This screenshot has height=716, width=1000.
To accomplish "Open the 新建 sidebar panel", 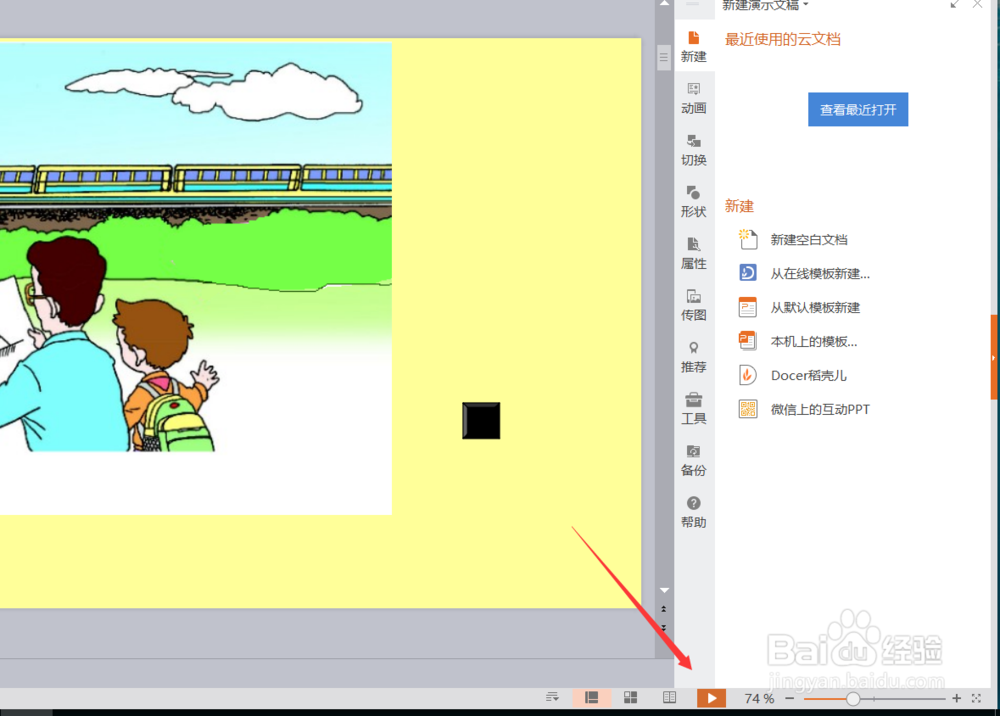I will (x=693, y=47).
